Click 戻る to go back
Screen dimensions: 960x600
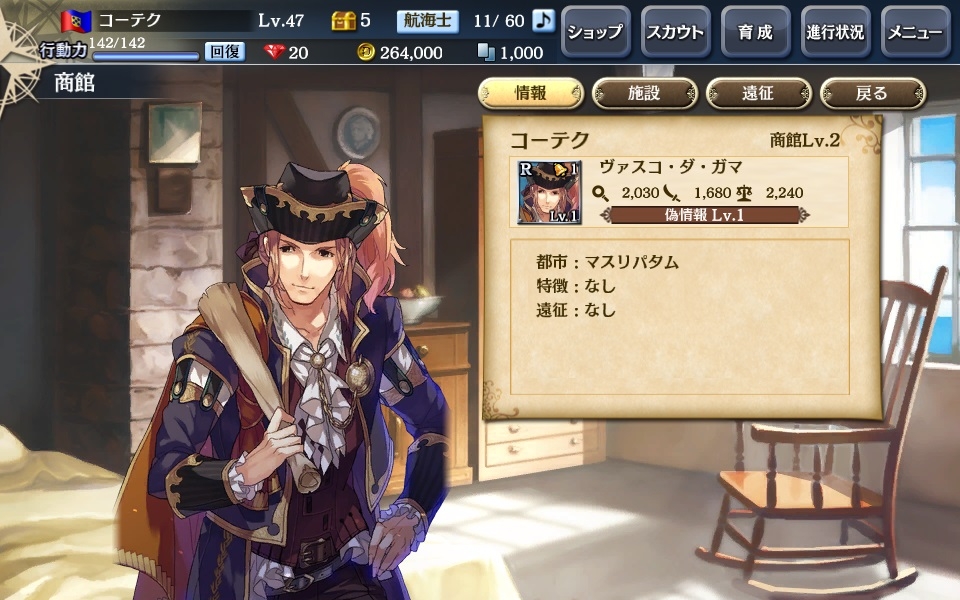point(872,93)
